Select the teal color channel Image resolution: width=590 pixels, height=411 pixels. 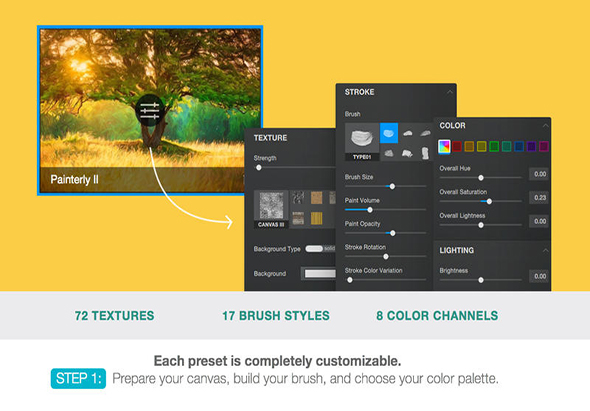tap(506, 146)
